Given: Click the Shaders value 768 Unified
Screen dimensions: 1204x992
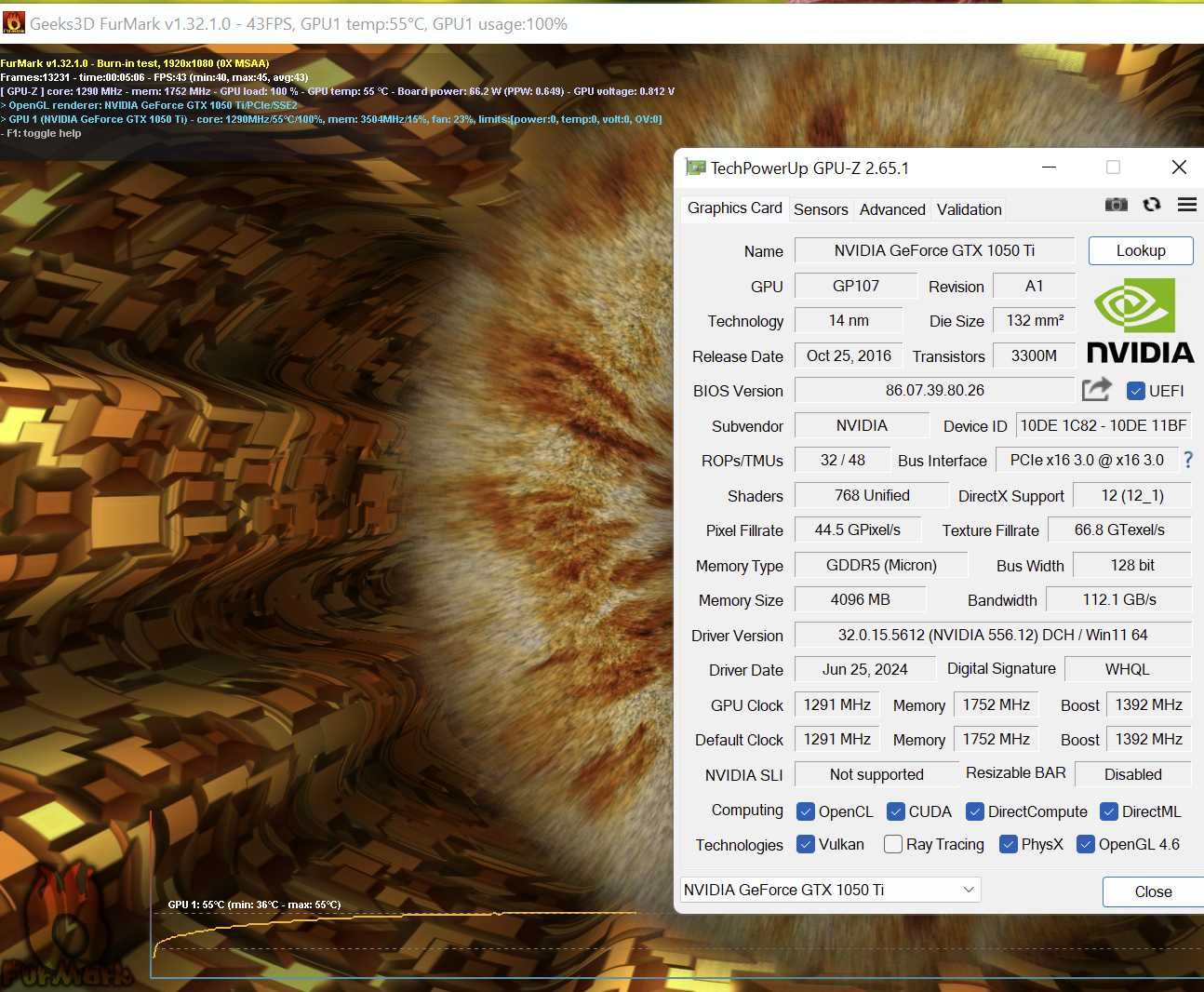Looking at the screenshot, I should click(x=872, y=495).
